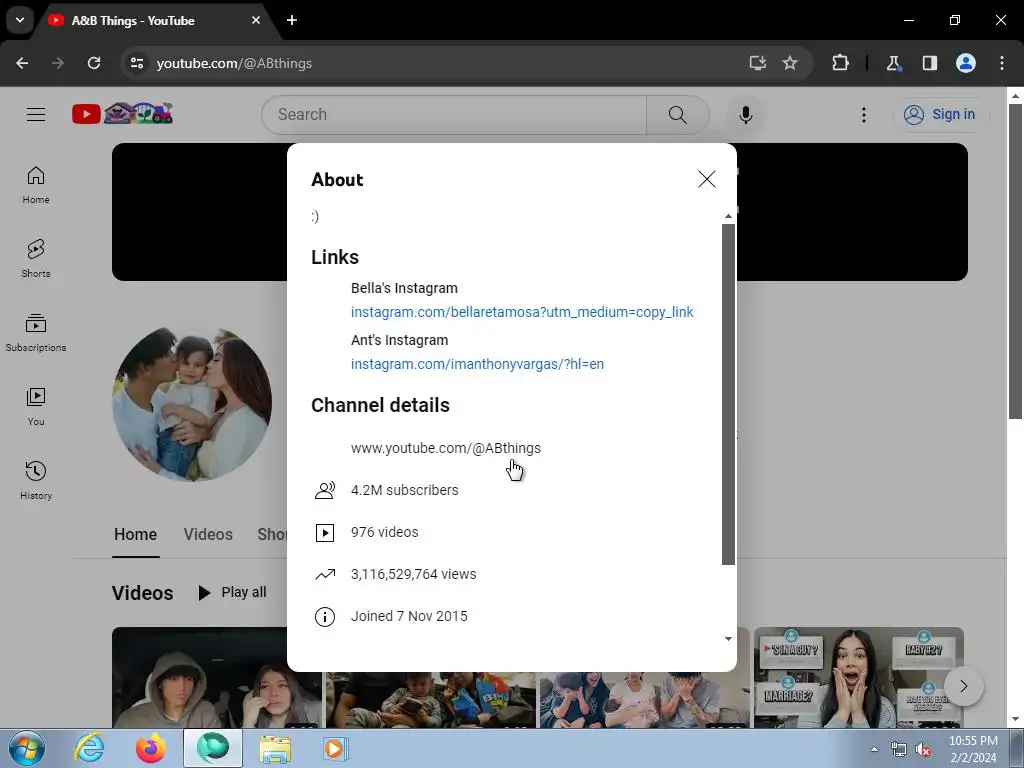Go to Home in the sidebar
The width and height of the screenshot is (1024, 768).
click(x=36, y=185)
